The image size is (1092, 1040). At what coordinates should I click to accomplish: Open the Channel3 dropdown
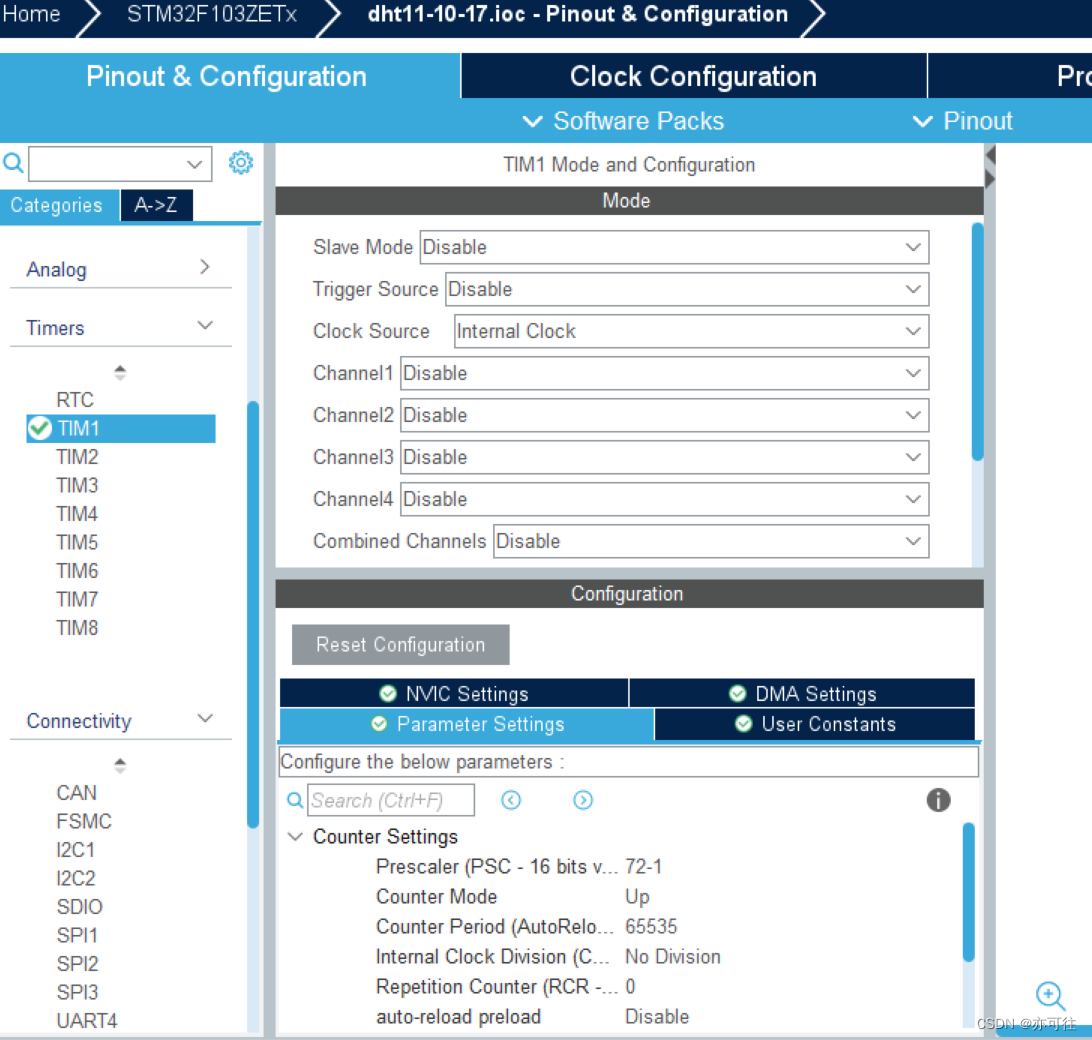click(664, 458)
